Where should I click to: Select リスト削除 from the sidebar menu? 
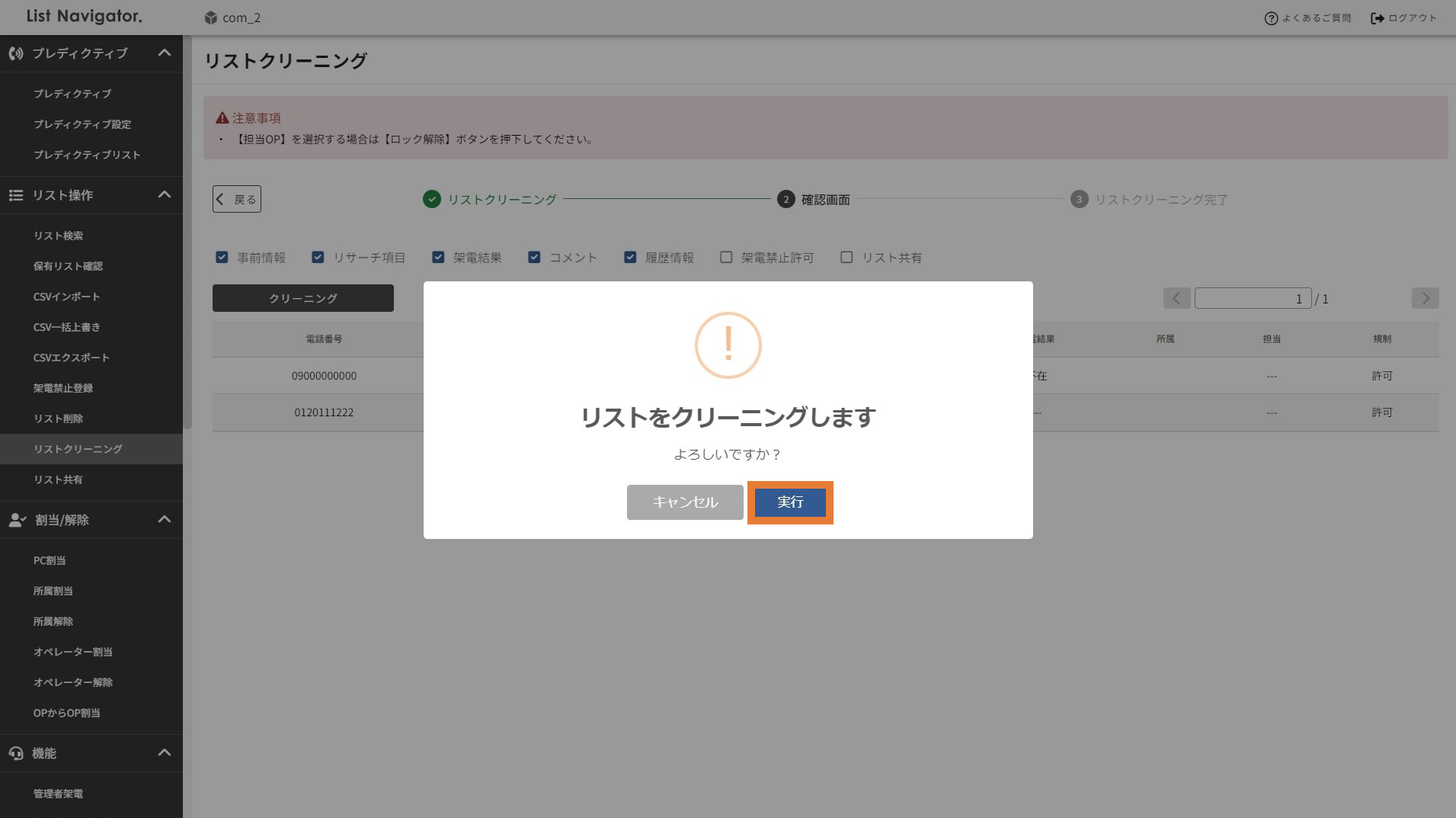click(58, 419)
